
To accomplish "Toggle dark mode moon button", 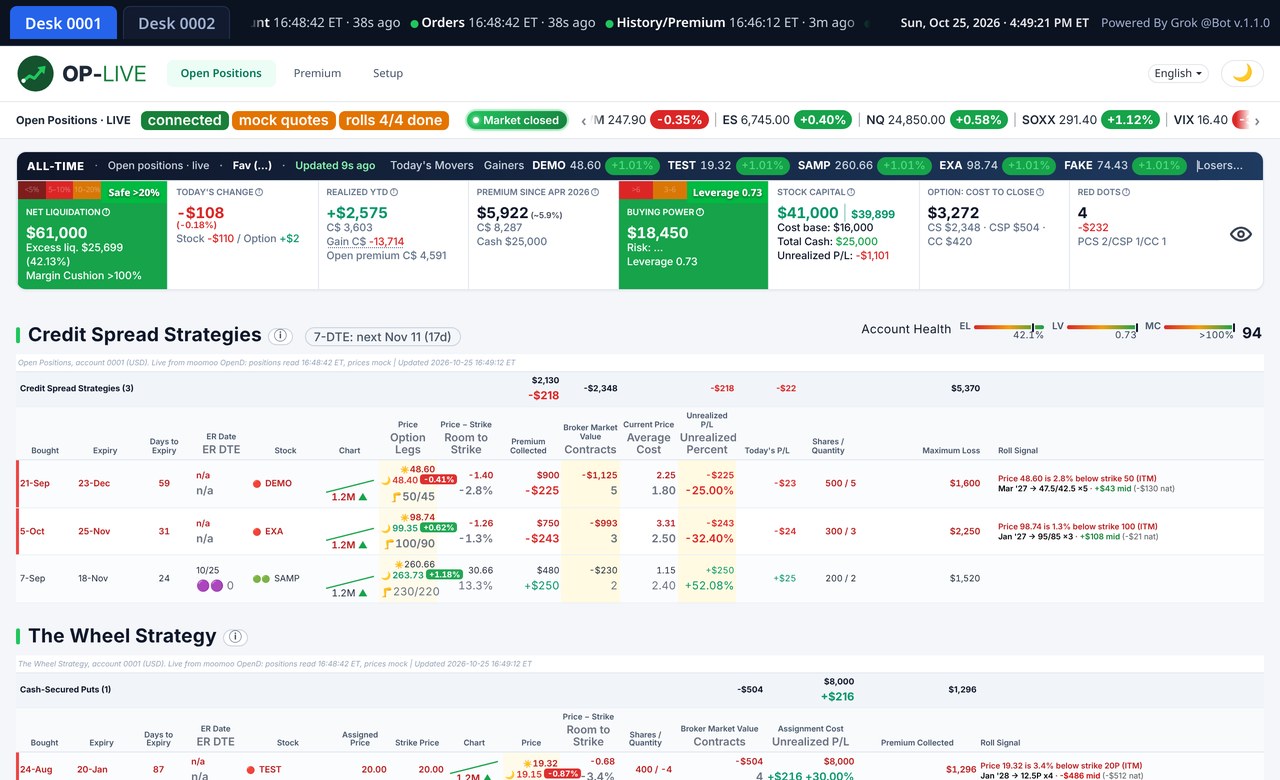I will (1241, 73).
